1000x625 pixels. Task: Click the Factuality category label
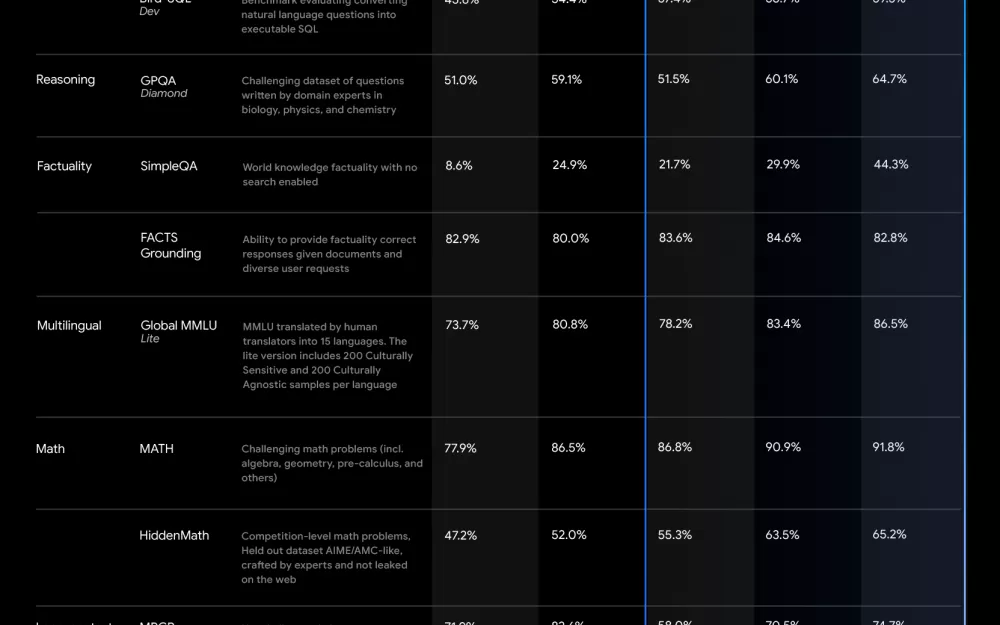pos(64,166)
